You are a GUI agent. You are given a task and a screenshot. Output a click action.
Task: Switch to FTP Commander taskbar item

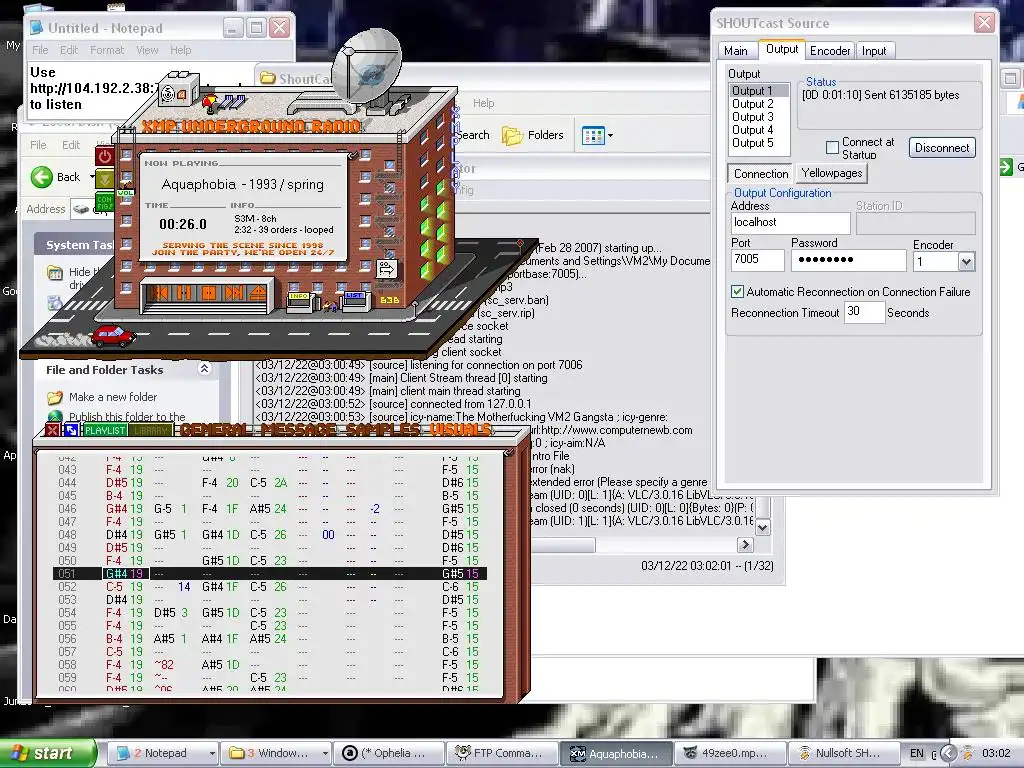[x=502, y=753]
